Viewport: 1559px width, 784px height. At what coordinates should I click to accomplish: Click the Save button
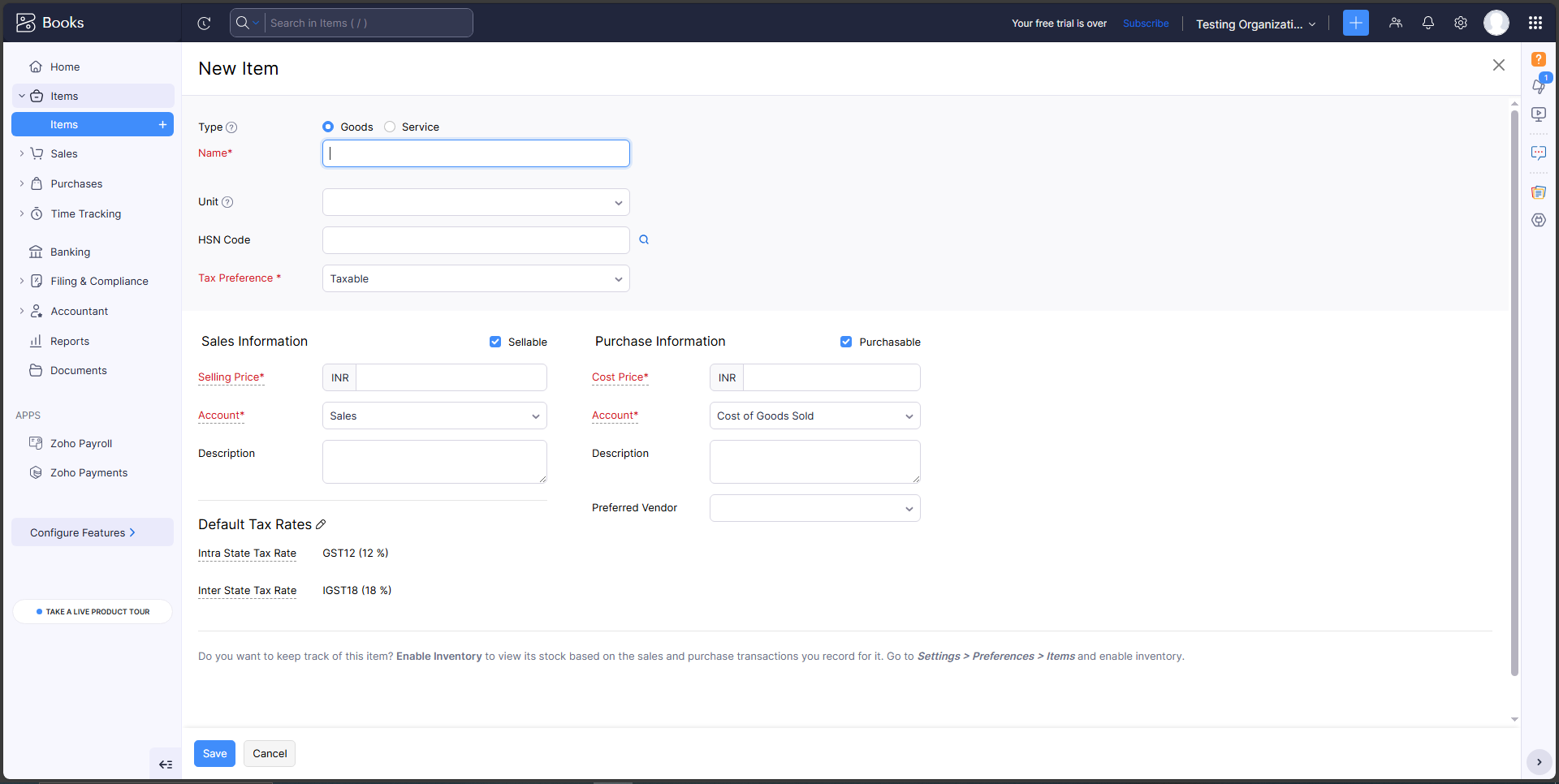coord(214,753)
